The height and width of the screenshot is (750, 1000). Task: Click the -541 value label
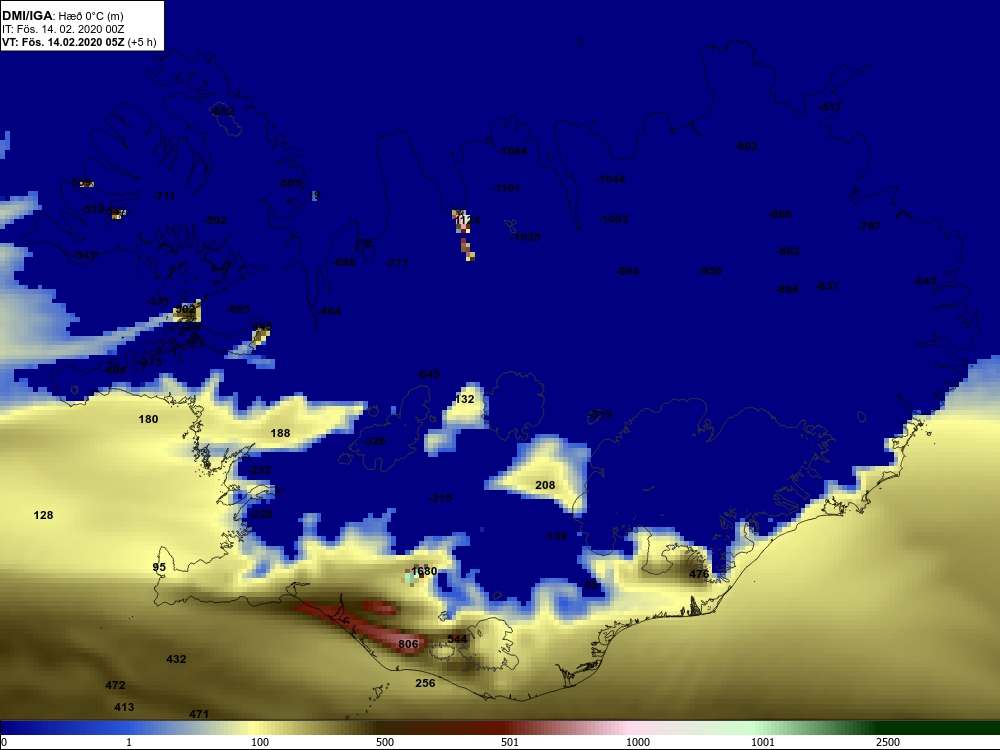(84, 255)
